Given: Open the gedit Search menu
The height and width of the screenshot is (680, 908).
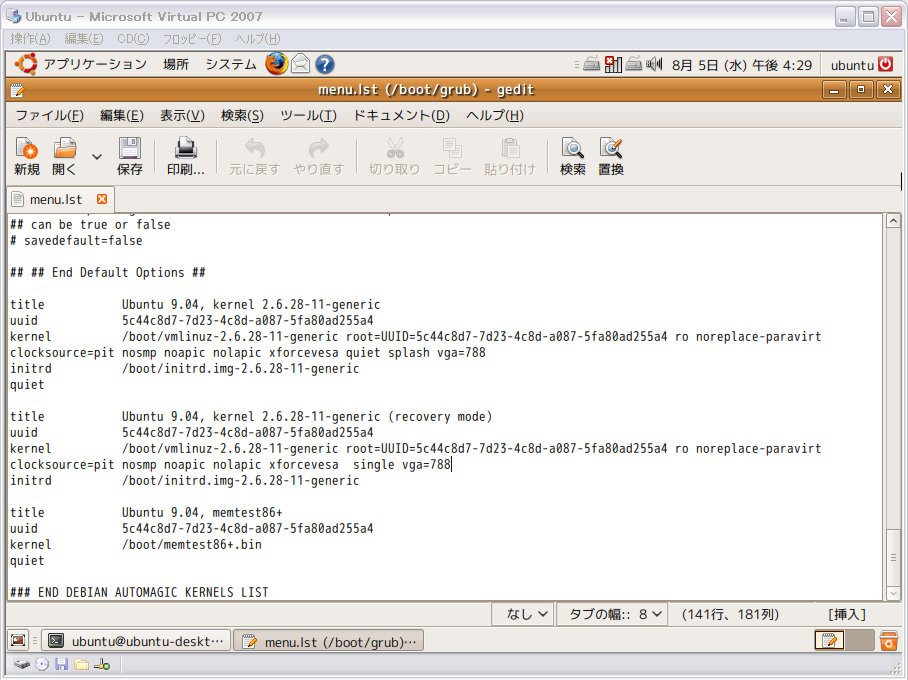Looking at the screenshot, I should point(242,115).
